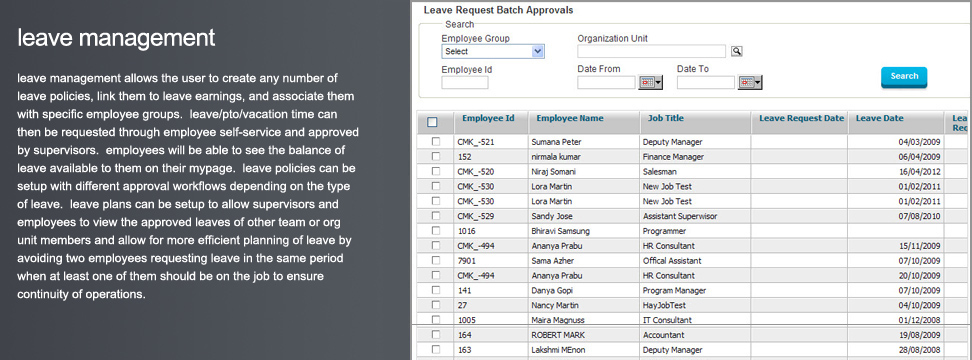Select the checkbox beside nirmala kumar
This screenshot has width=972, height=360.
pyautogui.click(x=436, y=156)
